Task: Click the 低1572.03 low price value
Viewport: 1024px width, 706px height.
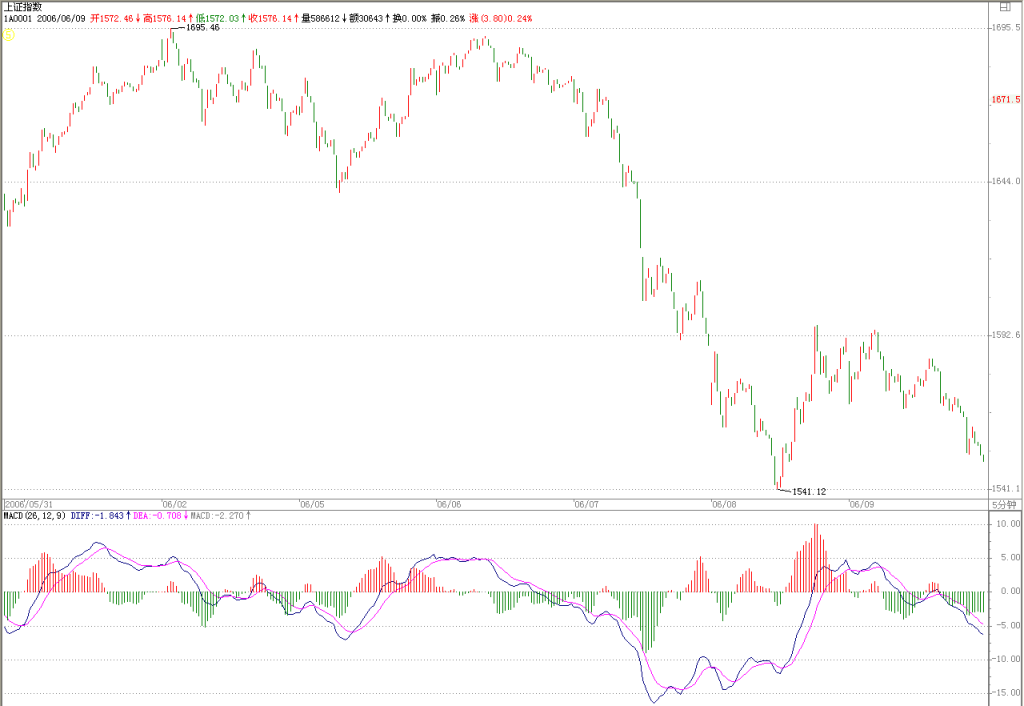Action: tap(217, 18)
